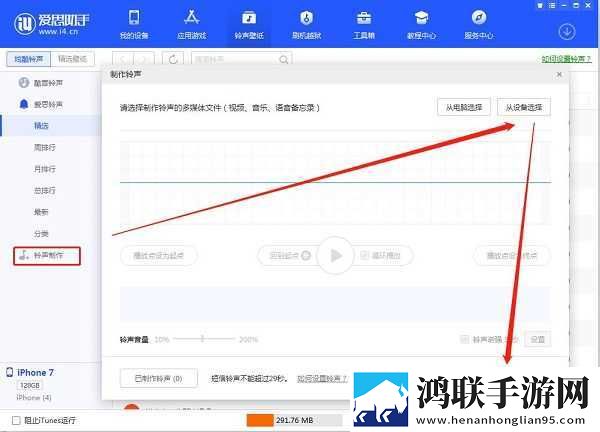The image size is (600, 432).
Task: Select 周排行 (weekly ranking) in sidebar
Action: tap(44, 147)
